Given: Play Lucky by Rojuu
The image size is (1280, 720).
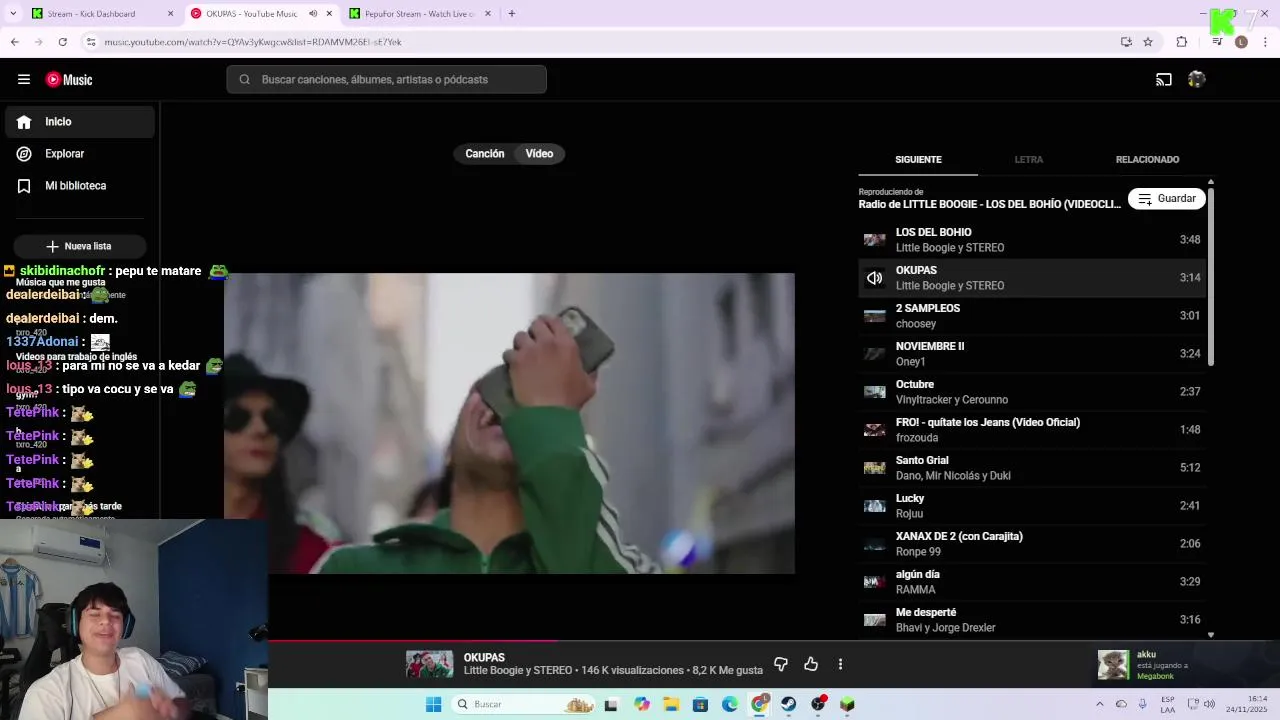Looking at the screenshot, I should click(x=1032, y=506).
